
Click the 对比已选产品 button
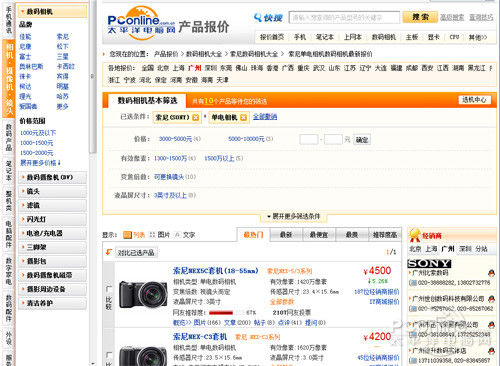(136, 253)
